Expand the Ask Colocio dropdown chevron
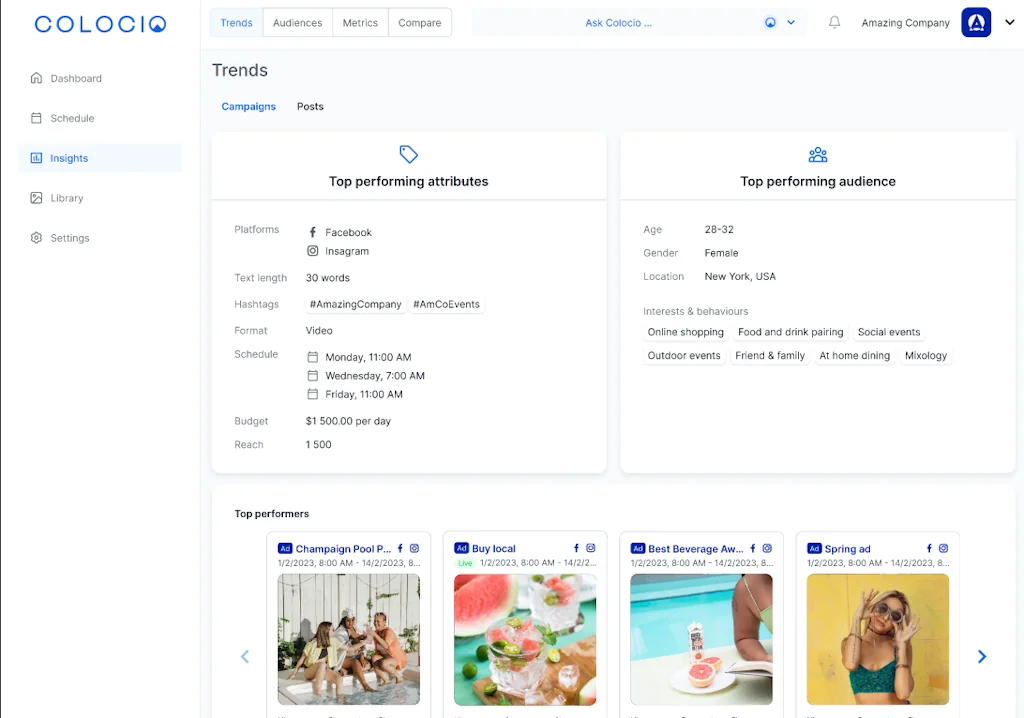The image size is (1024, 718). pos(791,23)
